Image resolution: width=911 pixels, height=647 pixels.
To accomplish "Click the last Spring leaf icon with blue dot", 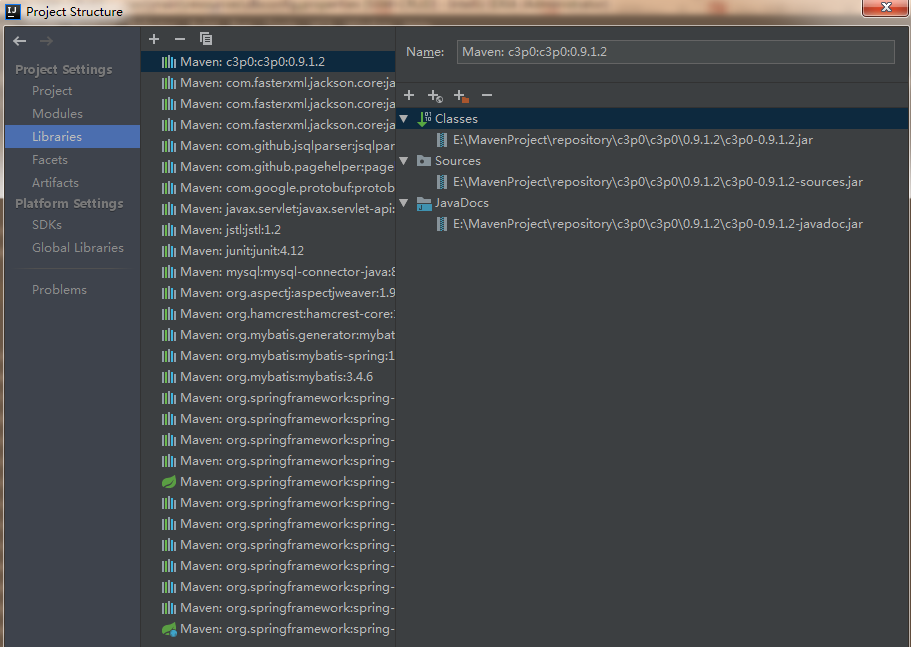I will [x=168, y=629].
